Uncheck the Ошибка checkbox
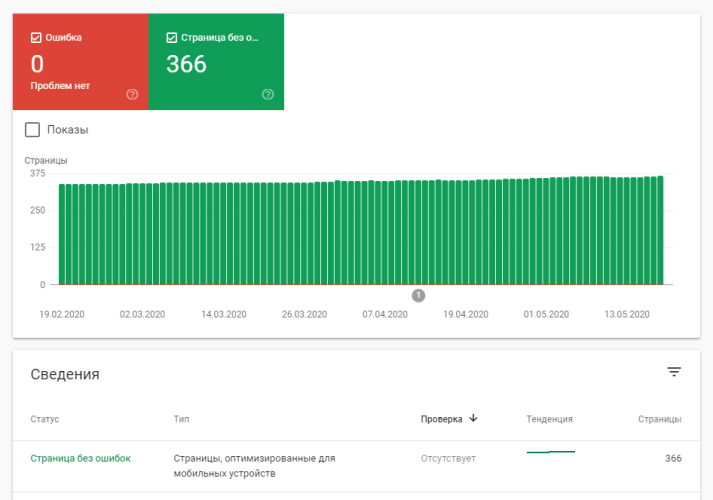 point(36,38)
